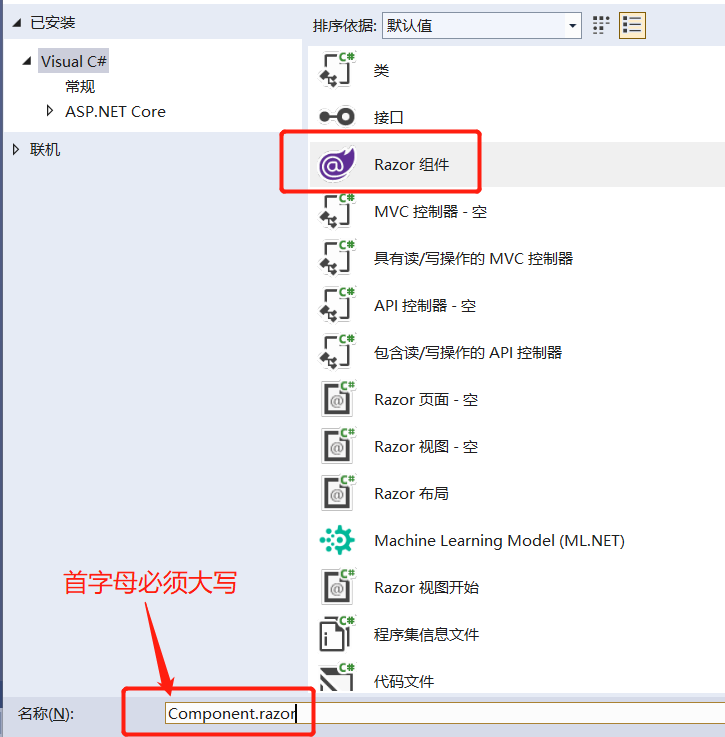Click the 代码文件 template icon
Image resolution: width=725 pixels, height=737 pixels.
337,678
